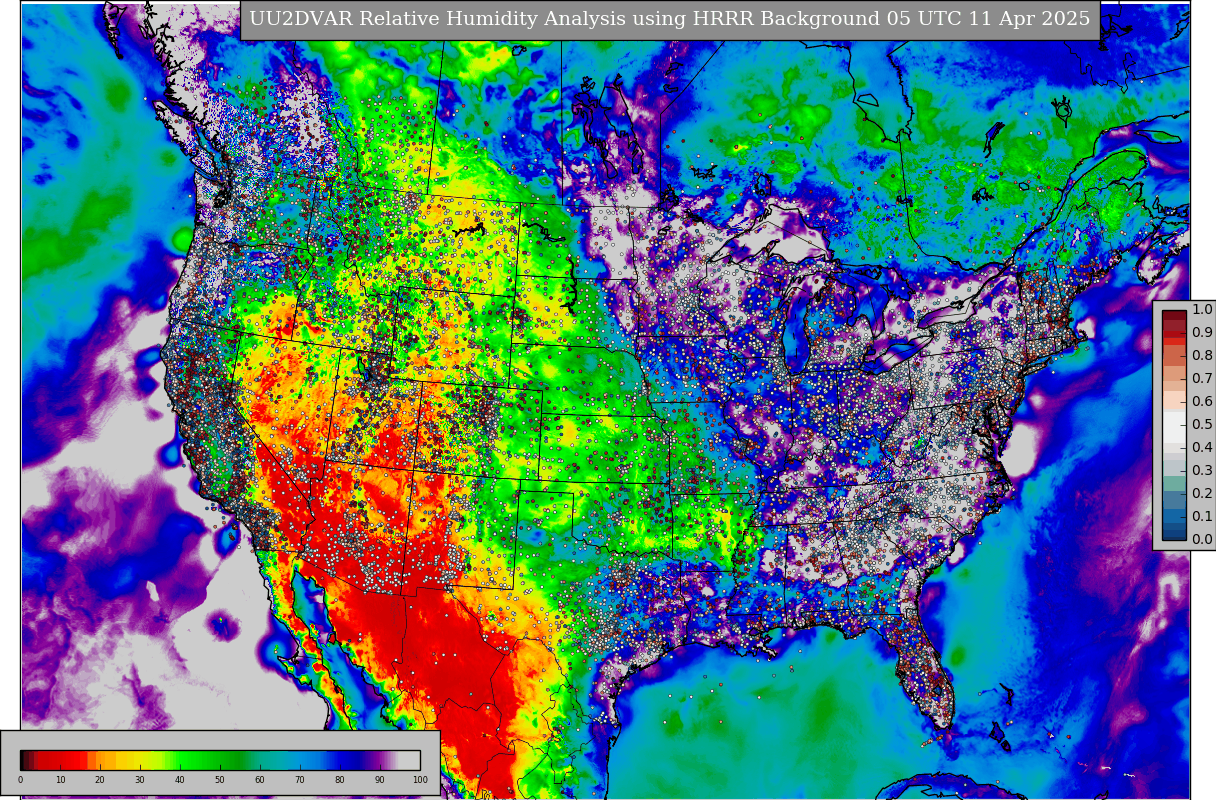
Task: Click the 90 tick label on humidity colorbar
Action: click(x=380, y=780)
